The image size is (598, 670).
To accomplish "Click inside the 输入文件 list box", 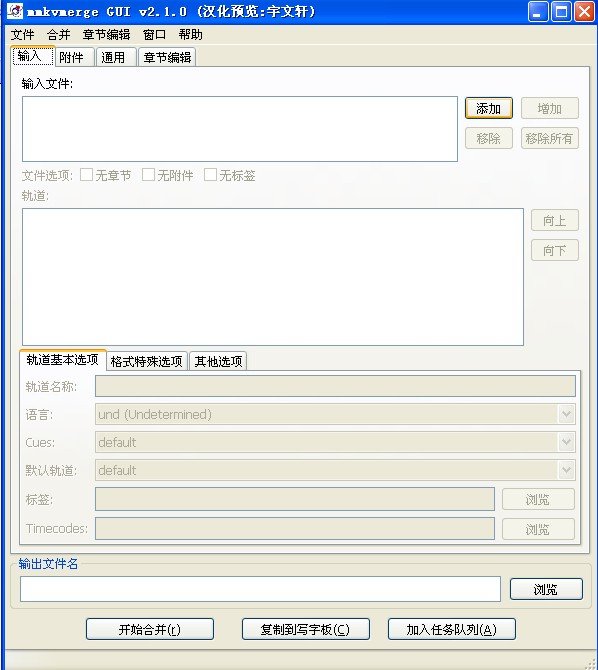I will point(240,129).
